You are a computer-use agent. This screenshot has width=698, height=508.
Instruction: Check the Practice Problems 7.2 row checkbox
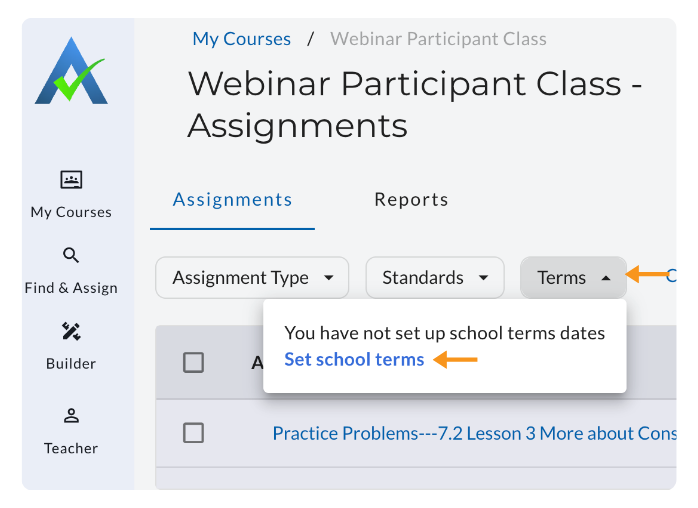(194, 433)
